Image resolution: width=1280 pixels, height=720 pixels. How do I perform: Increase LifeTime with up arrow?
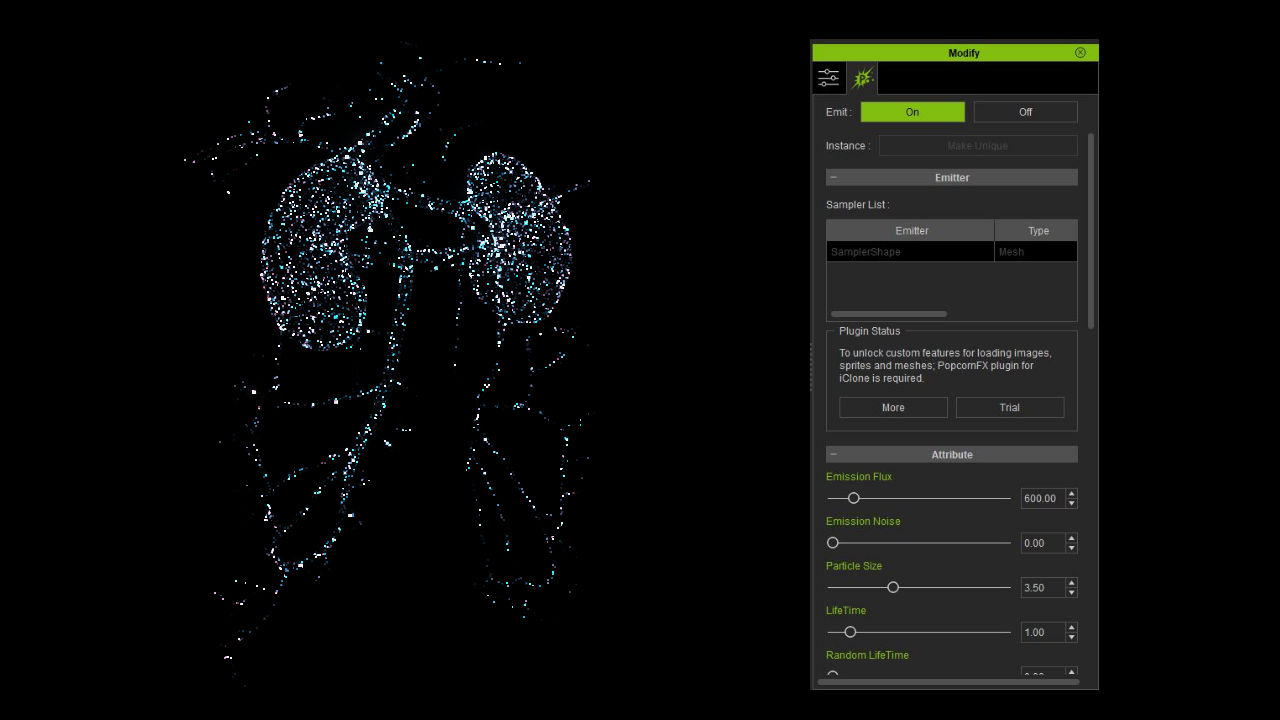[1071, 627]
